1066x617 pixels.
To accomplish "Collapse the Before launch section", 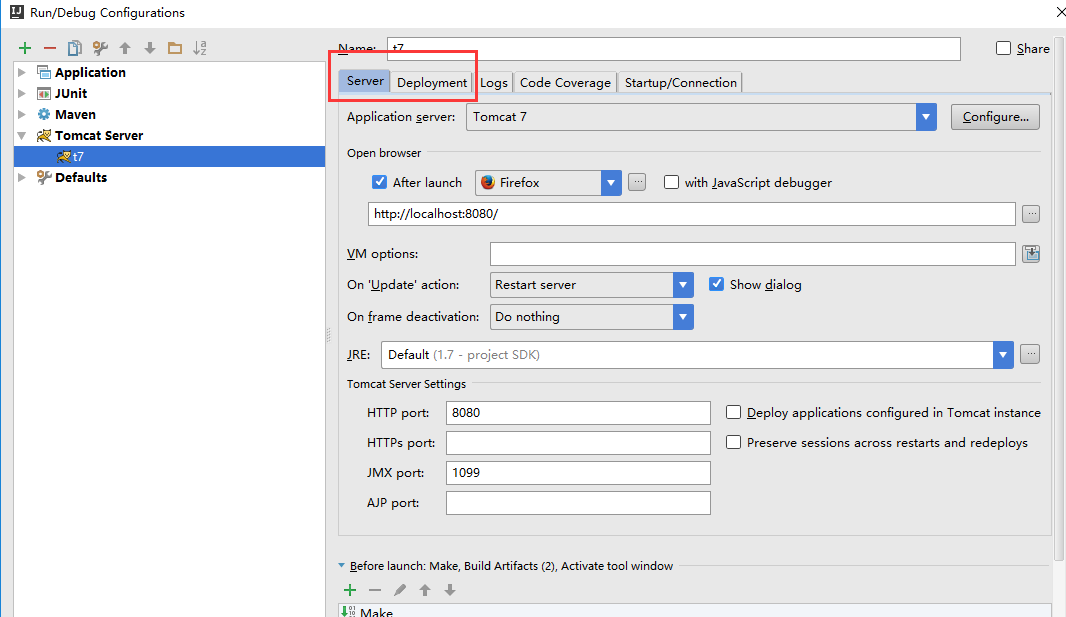I will [x=341, y=565].
